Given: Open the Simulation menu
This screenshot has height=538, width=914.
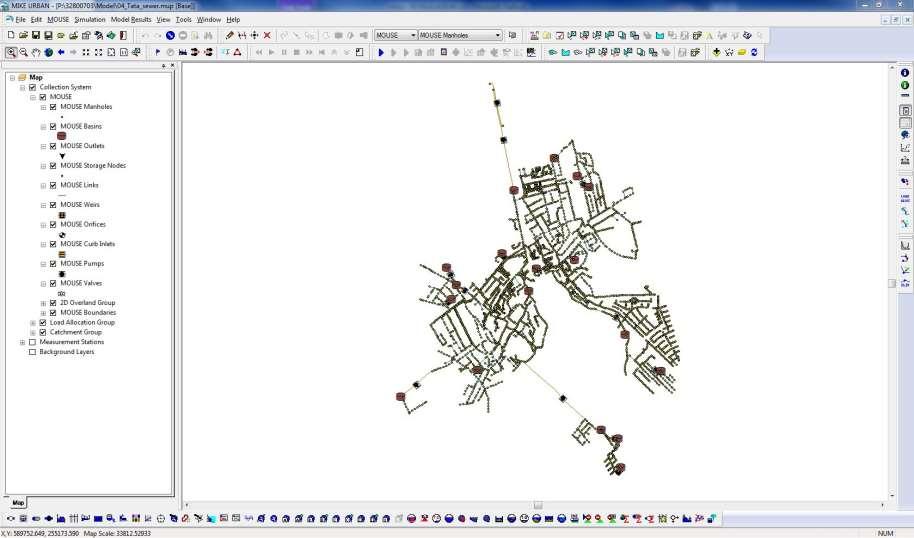Looking at the screenshot, I should point(90,20).
